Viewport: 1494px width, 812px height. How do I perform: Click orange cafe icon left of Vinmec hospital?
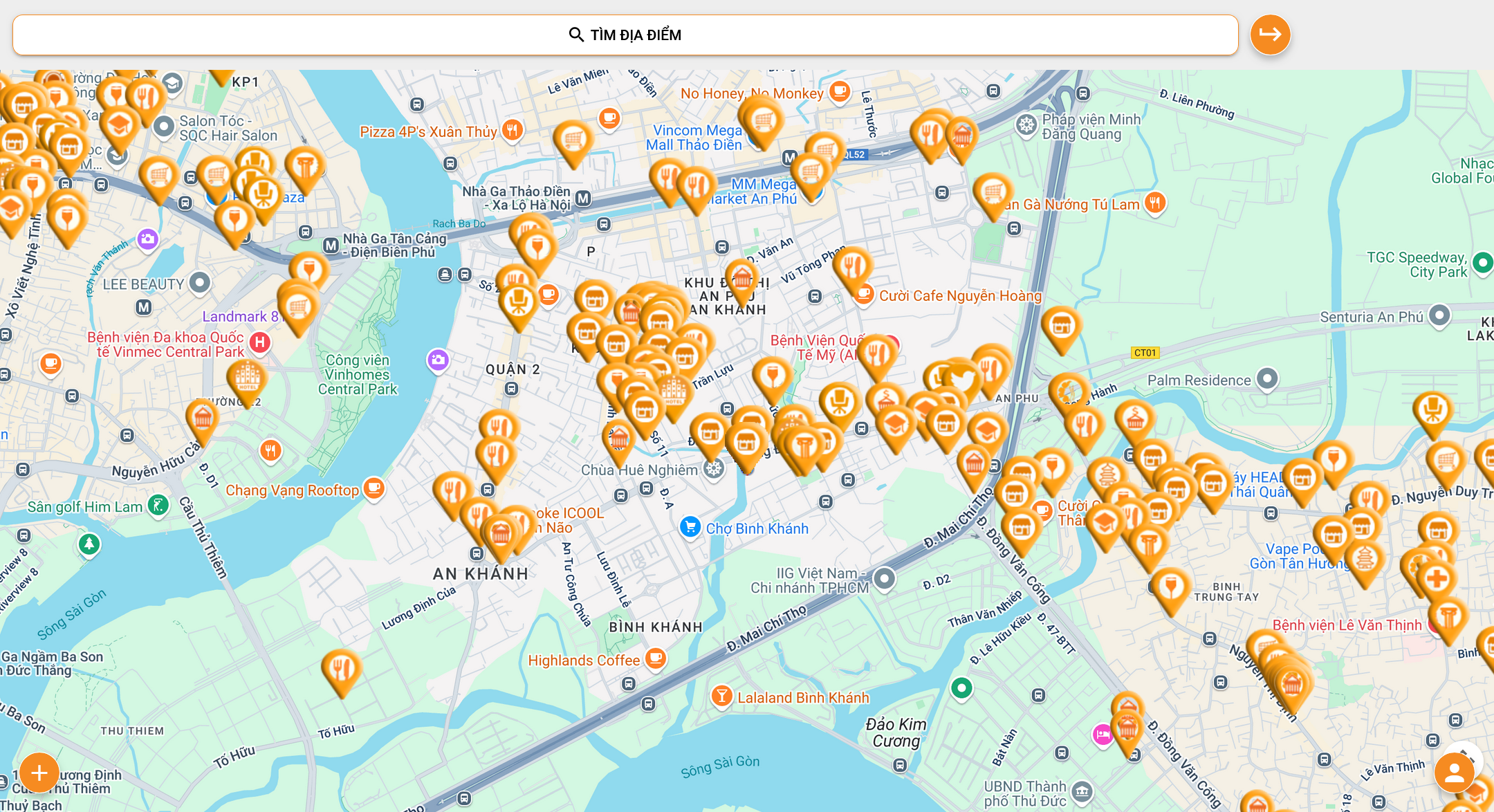click(50, 362)
